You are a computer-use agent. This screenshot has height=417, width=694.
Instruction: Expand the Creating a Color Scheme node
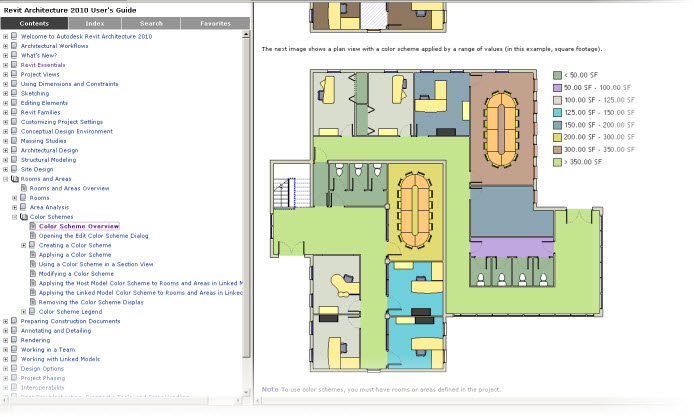point(23,245)
